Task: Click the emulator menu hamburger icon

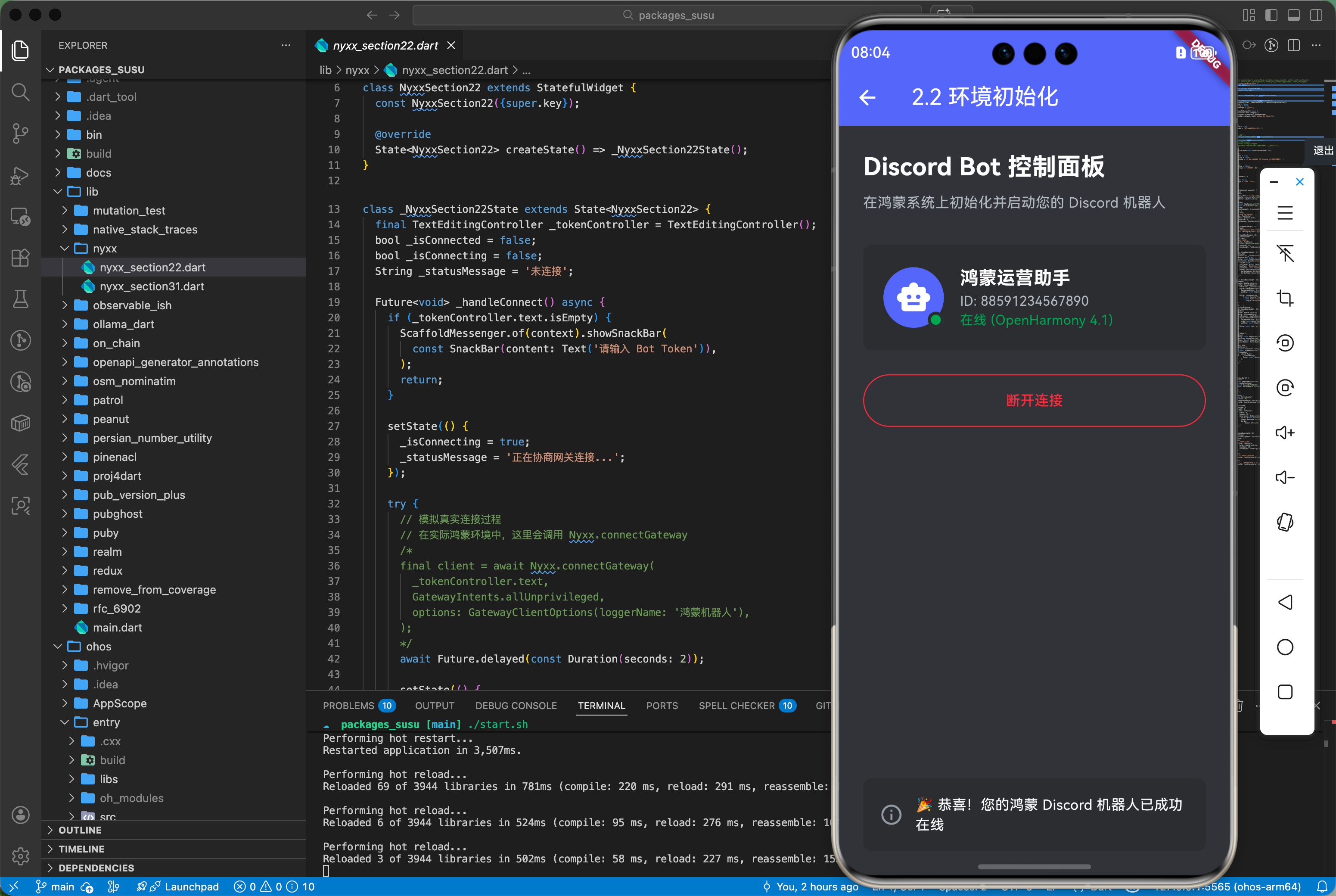Action: 1285,213
